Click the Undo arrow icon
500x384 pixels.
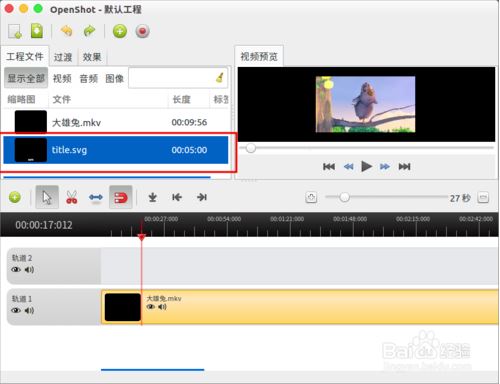(x=67, y=31)
